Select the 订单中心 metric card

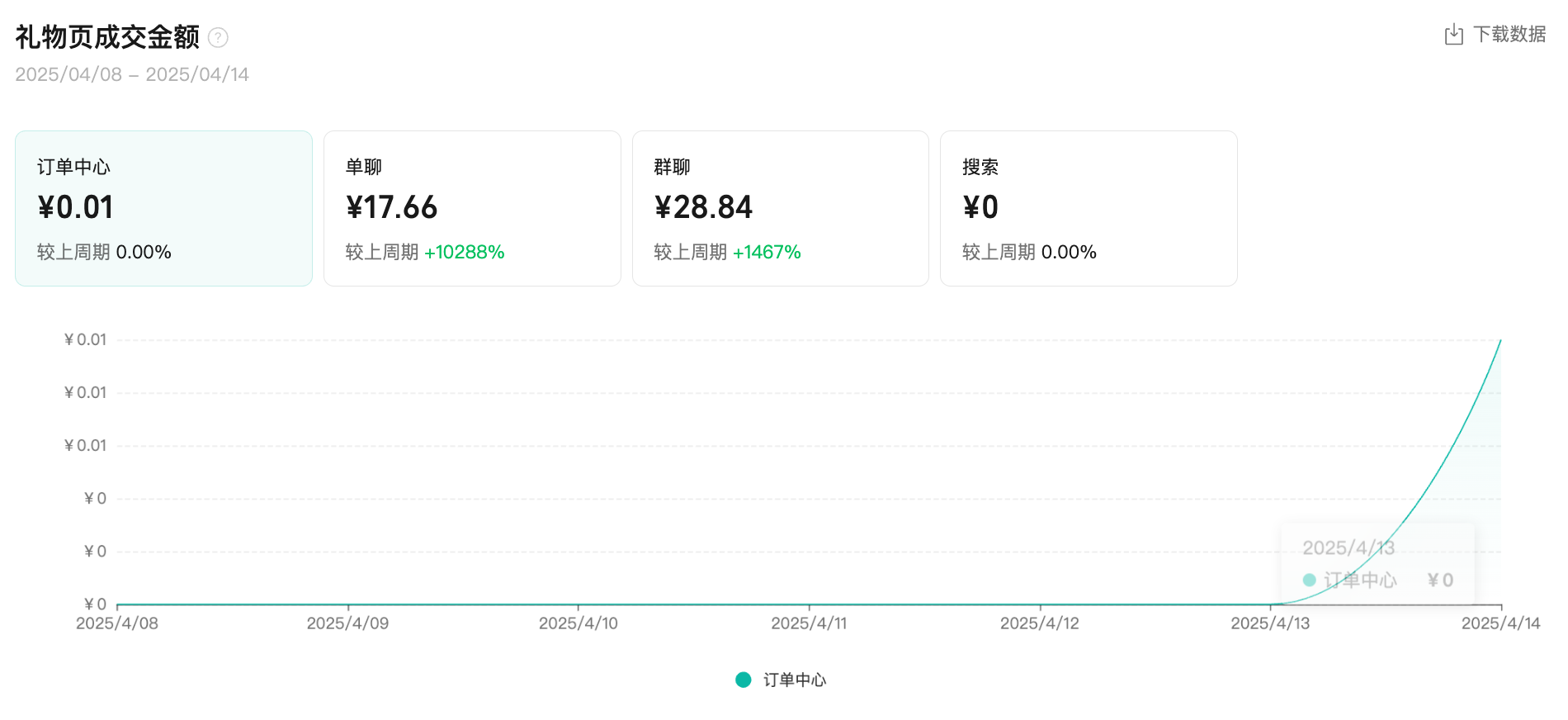tap(163, 208)
